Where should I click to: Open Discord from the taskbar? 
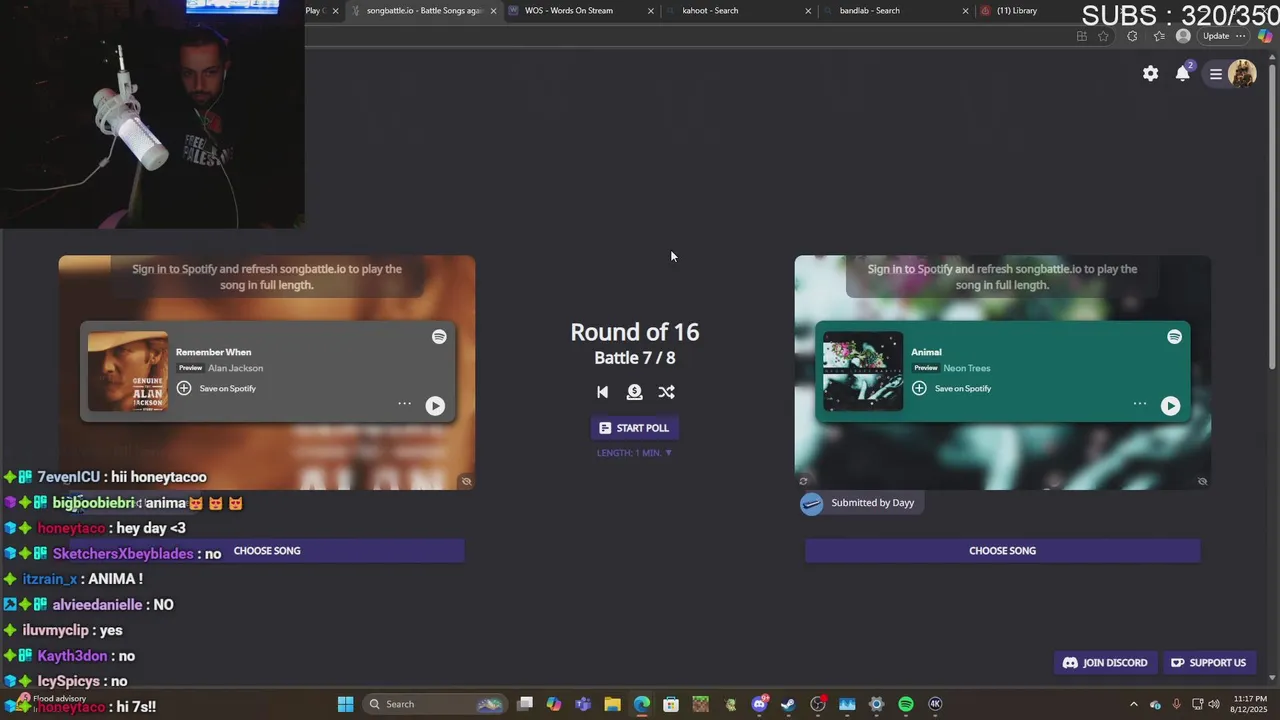(x=759, y=704)
